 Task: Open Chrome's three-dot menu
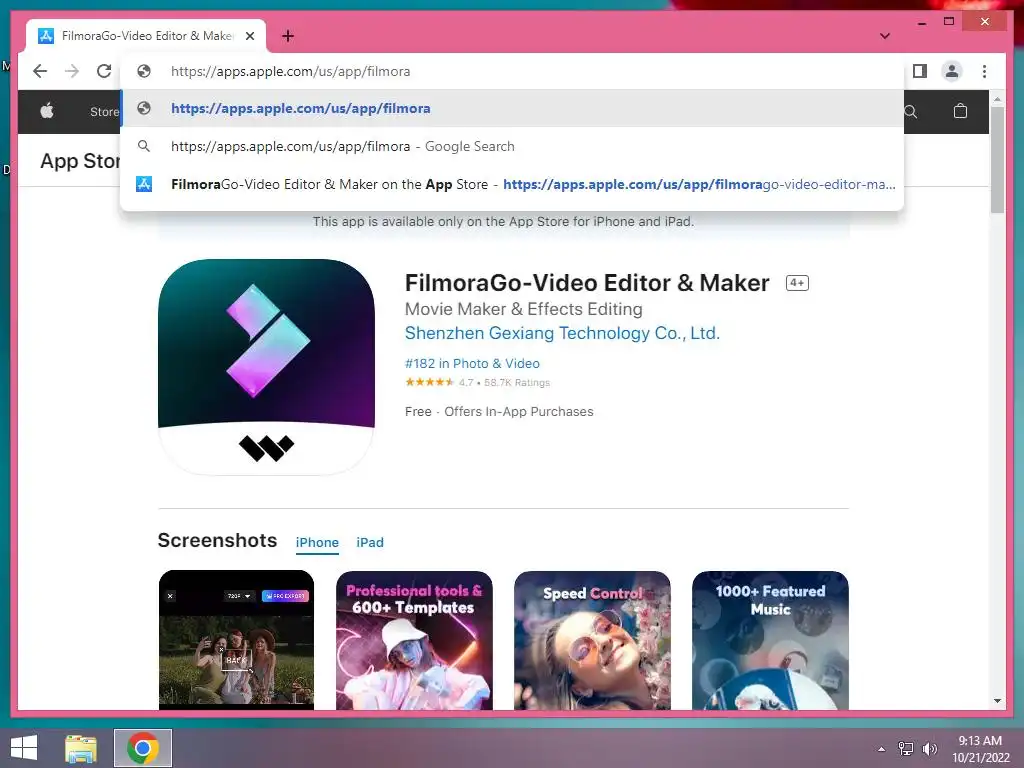point(984,71)
